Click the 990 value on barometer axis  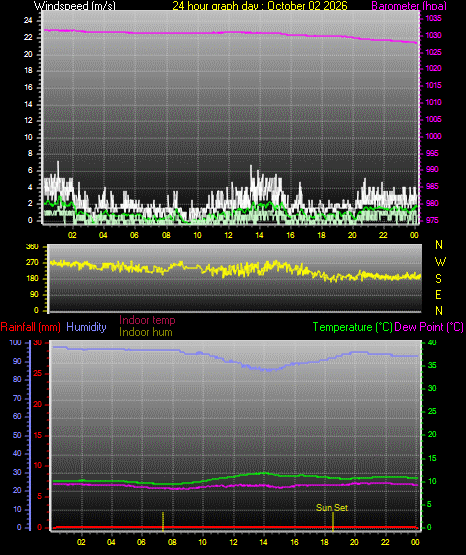[x=432, y=170]
